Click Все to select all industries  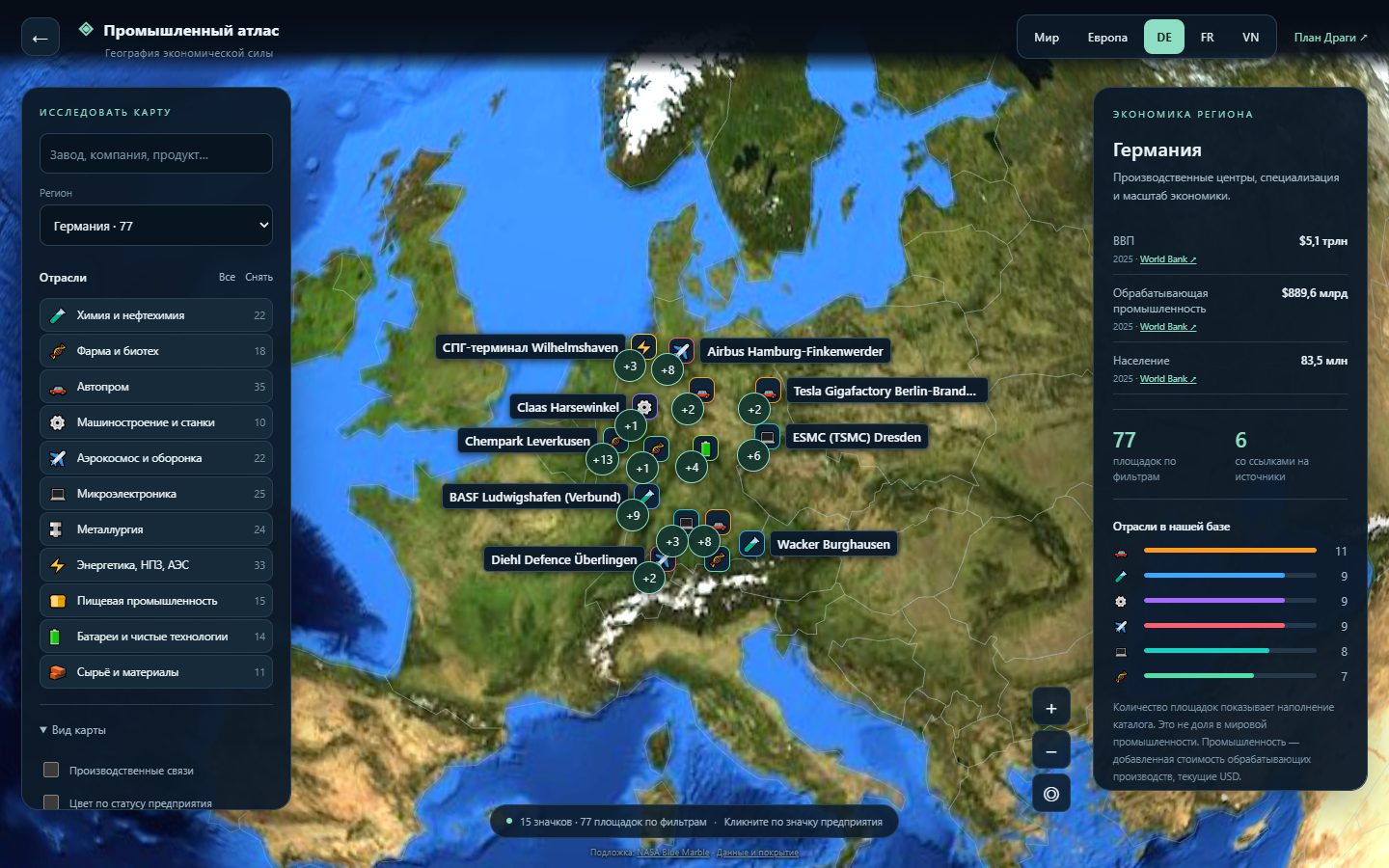point(227,277)
